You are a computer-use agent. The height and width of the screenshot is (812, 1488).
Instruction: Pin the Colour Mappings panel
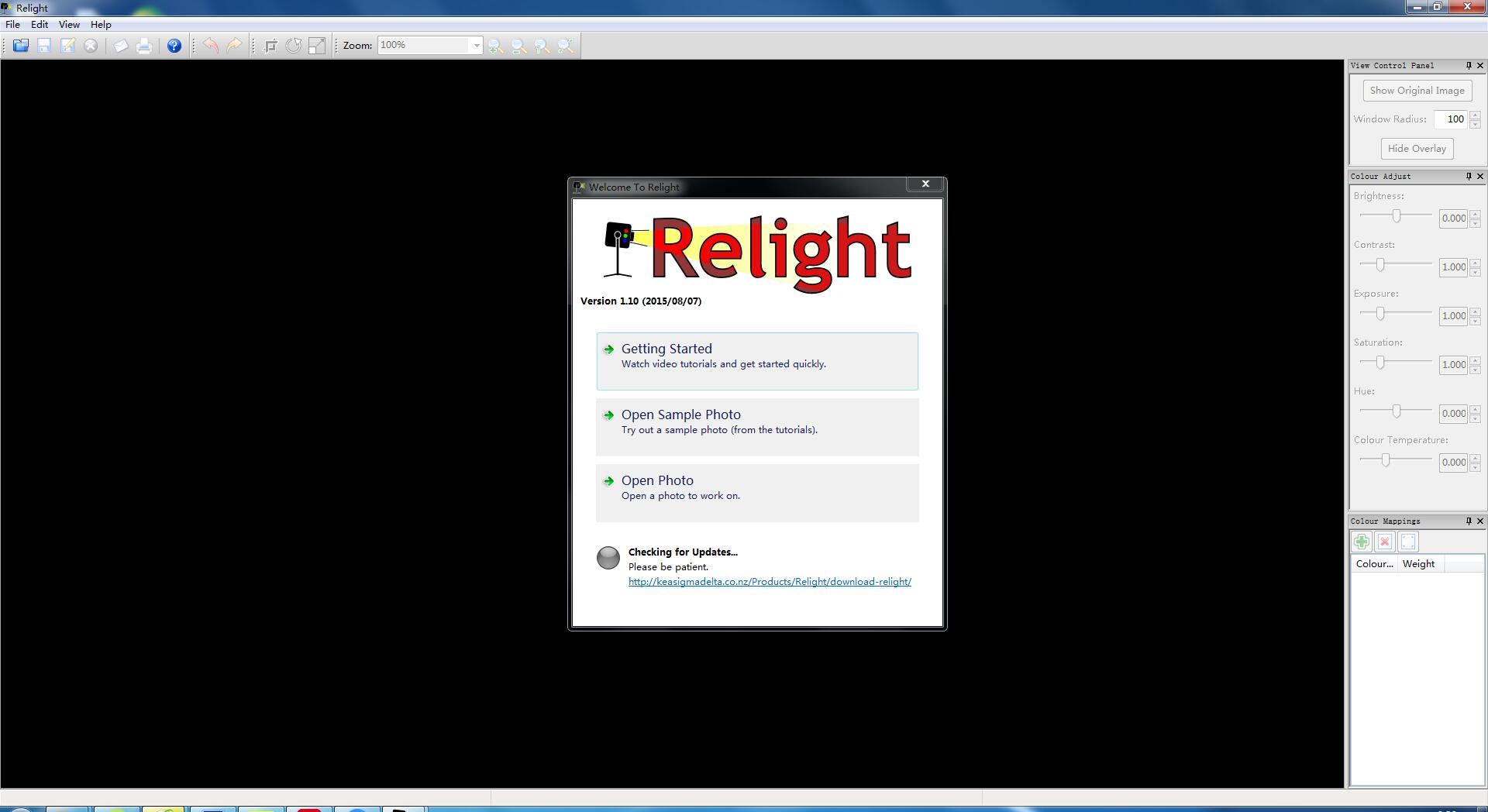[1469, 521]
